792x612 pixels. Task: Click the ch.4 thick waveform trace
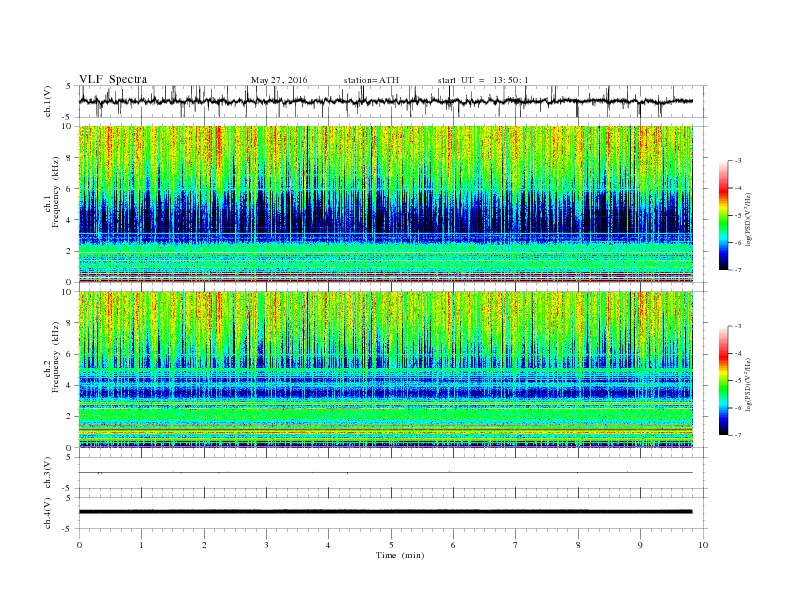[386, 512]
